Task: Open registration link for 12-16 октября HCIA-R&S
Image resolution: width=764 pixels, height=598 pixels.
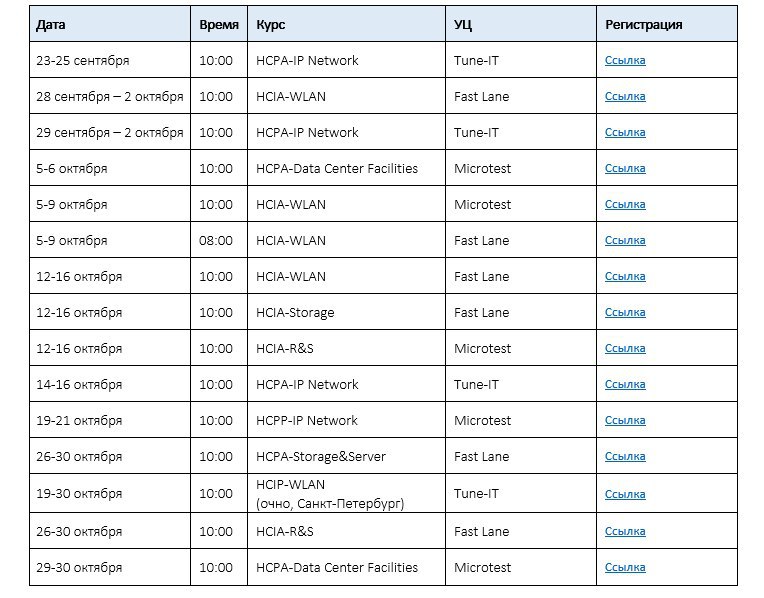Action: [625, 348]
